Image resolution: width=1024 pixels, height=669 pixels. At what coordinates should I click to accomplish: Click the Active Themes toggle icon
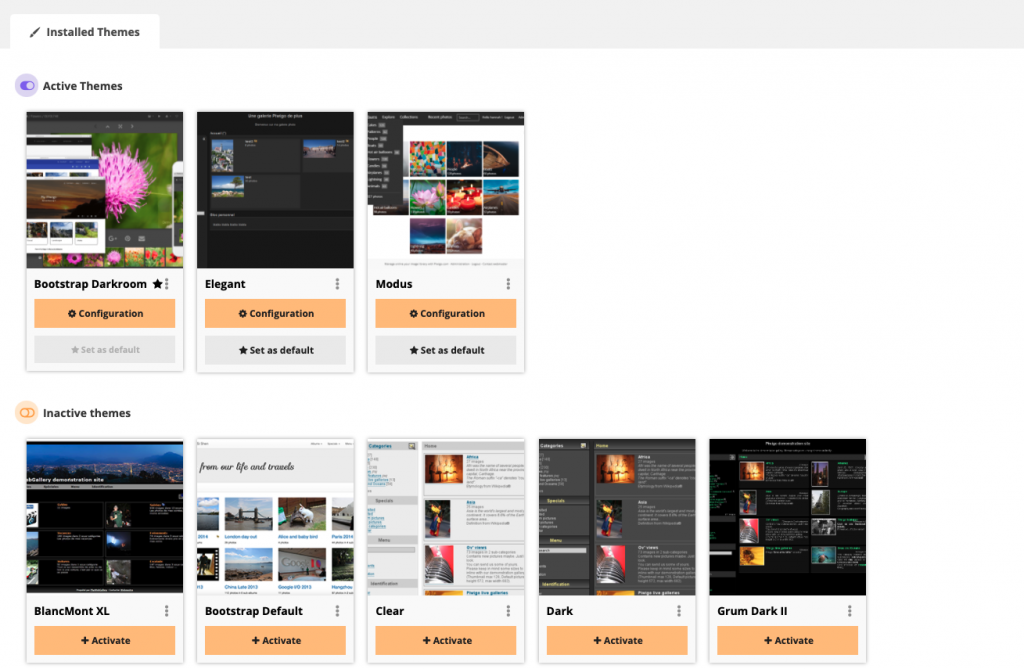tap(26, 85)
